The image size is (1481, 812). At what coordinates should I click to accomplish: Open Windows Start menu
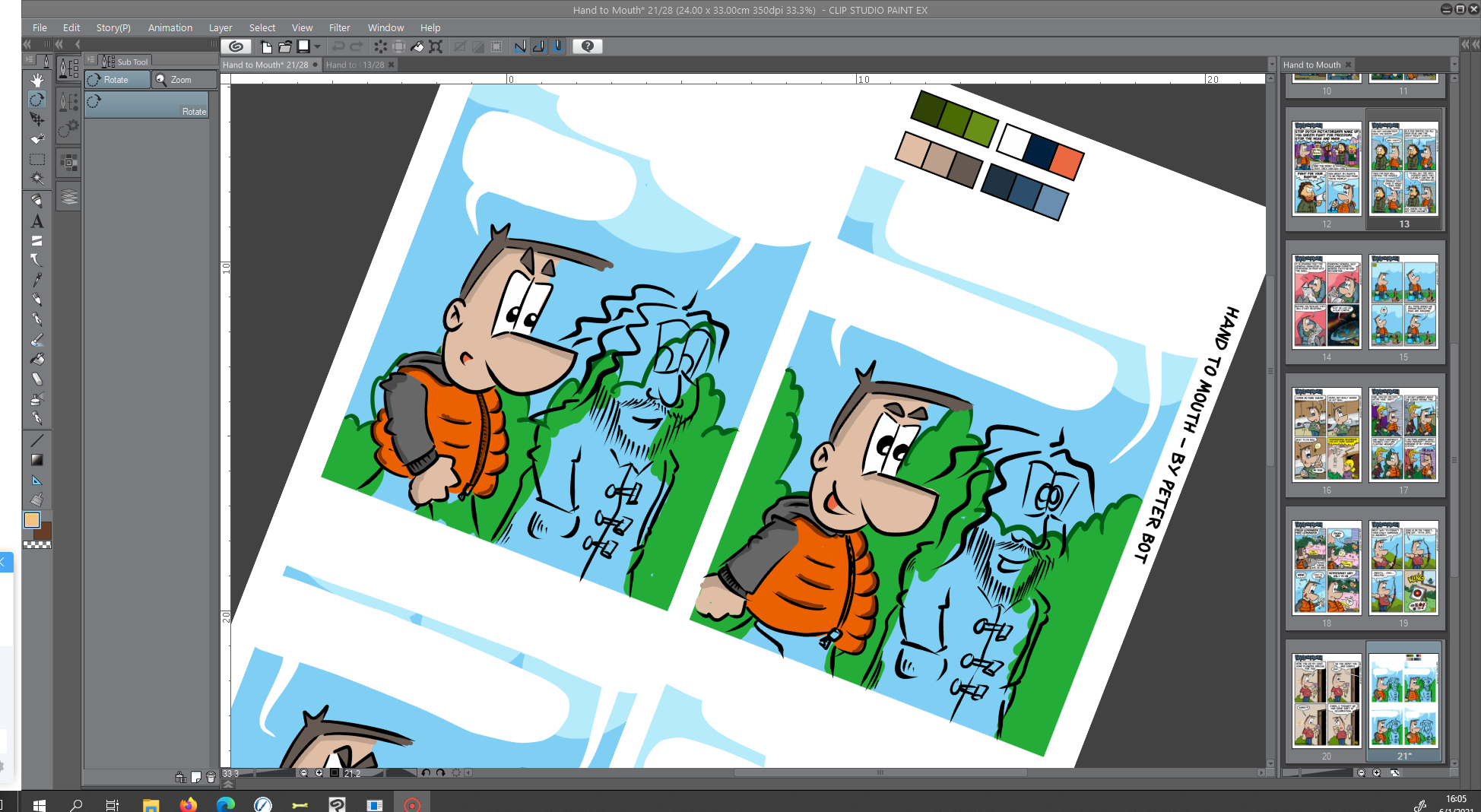click(x=40, y=804)
